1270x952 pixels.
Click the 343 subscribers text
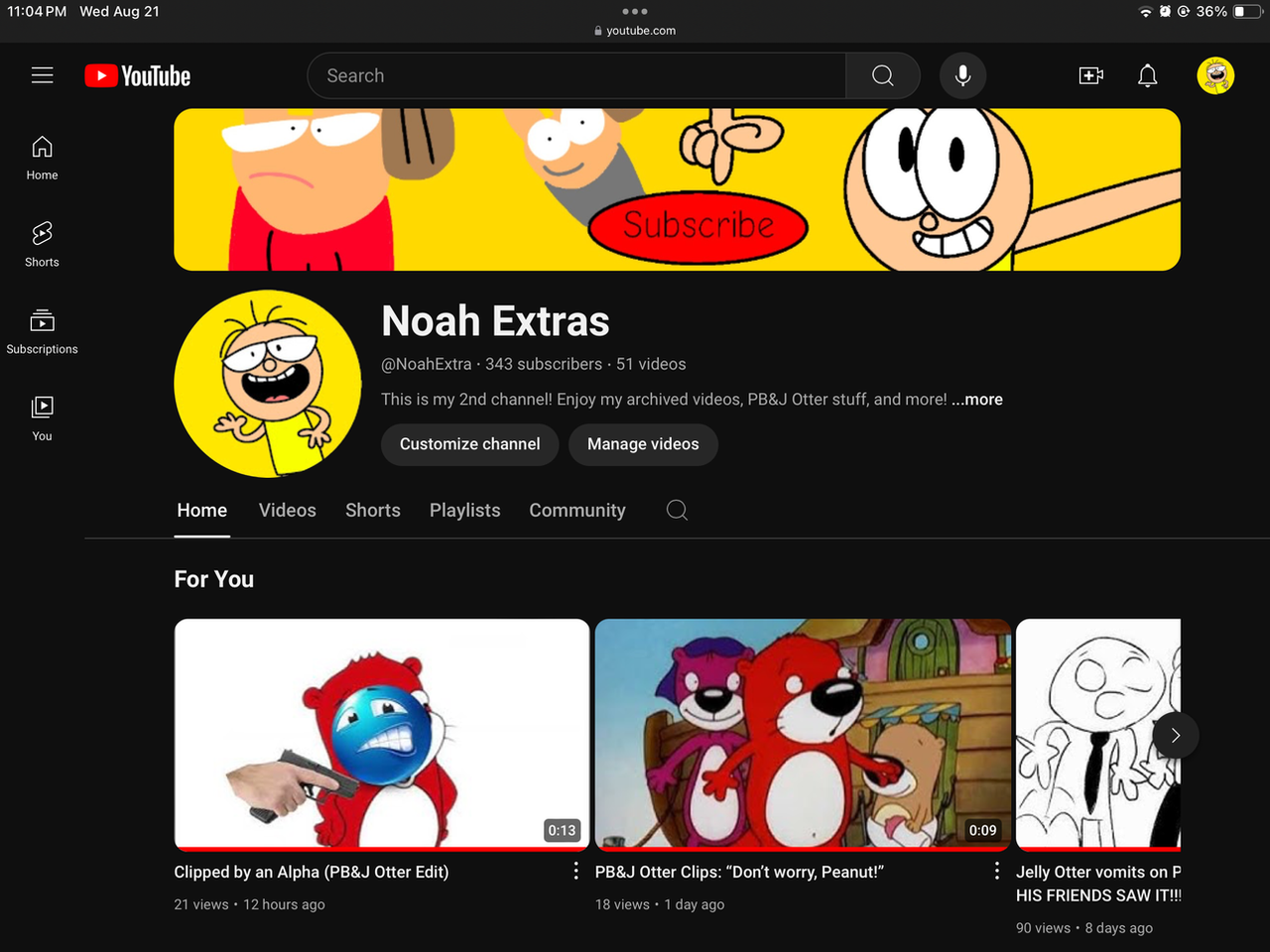pos(544,364)
